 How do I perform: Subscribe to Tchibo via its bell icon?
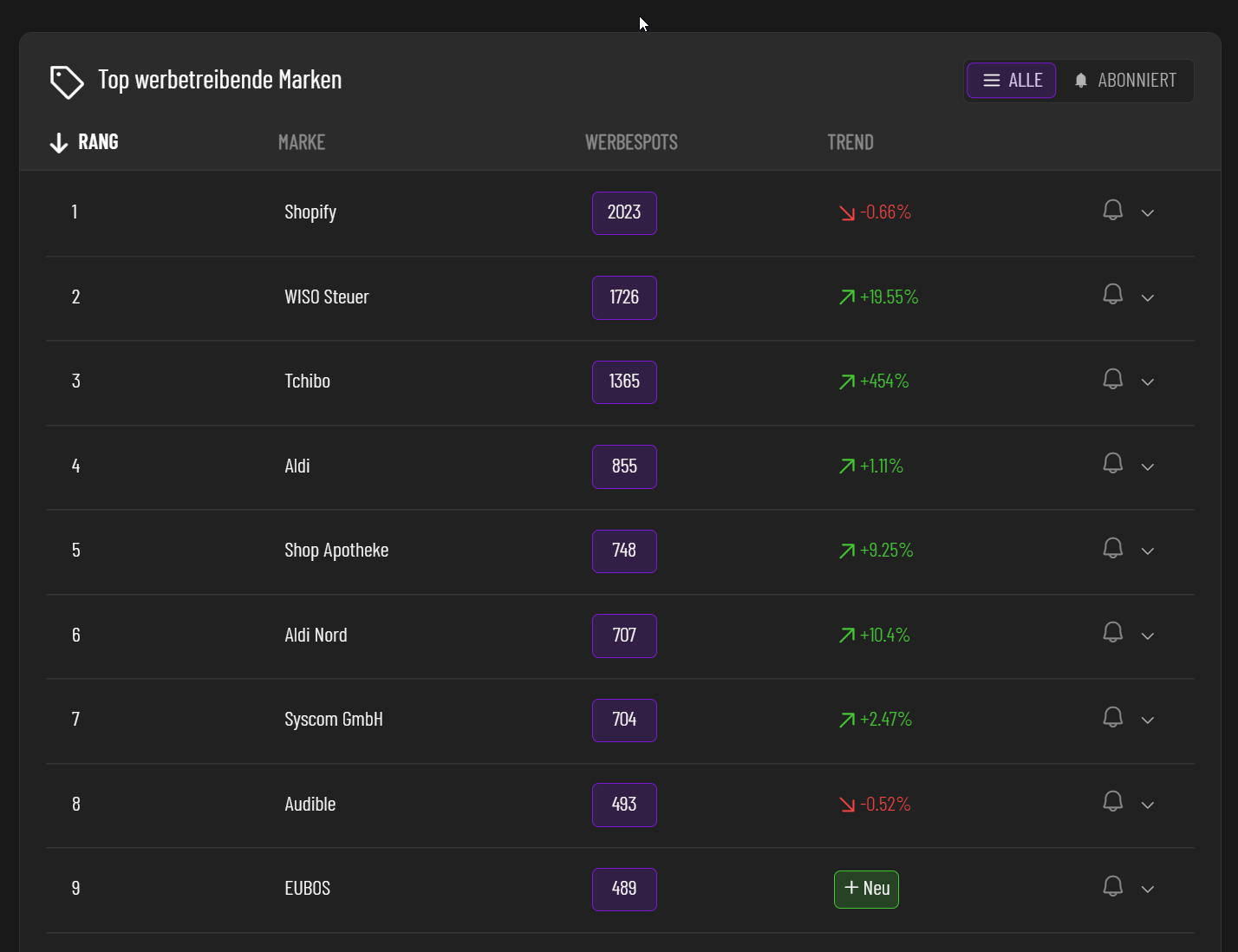point(1112,379)
